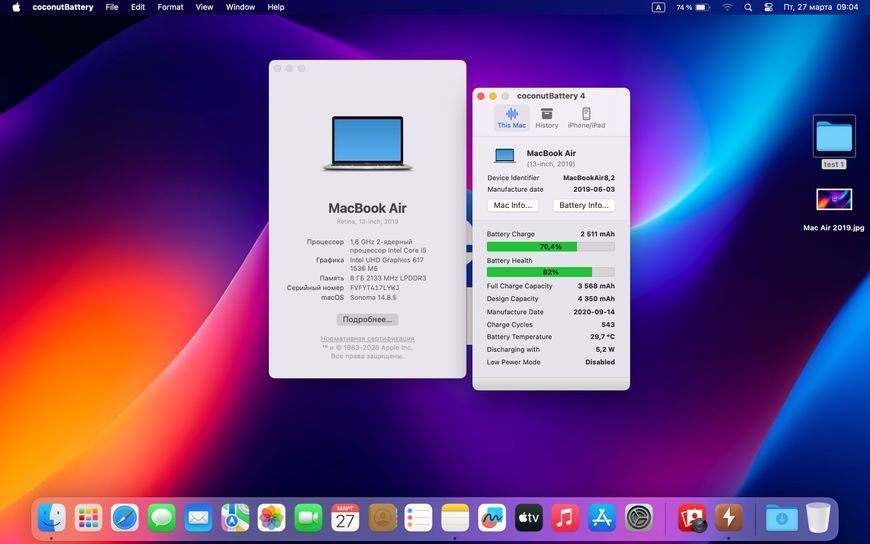Viewport: 870px width, 544px height.
Task: Click the Sonoma 14.8.5 version text
Action: (x=373, y=298)
